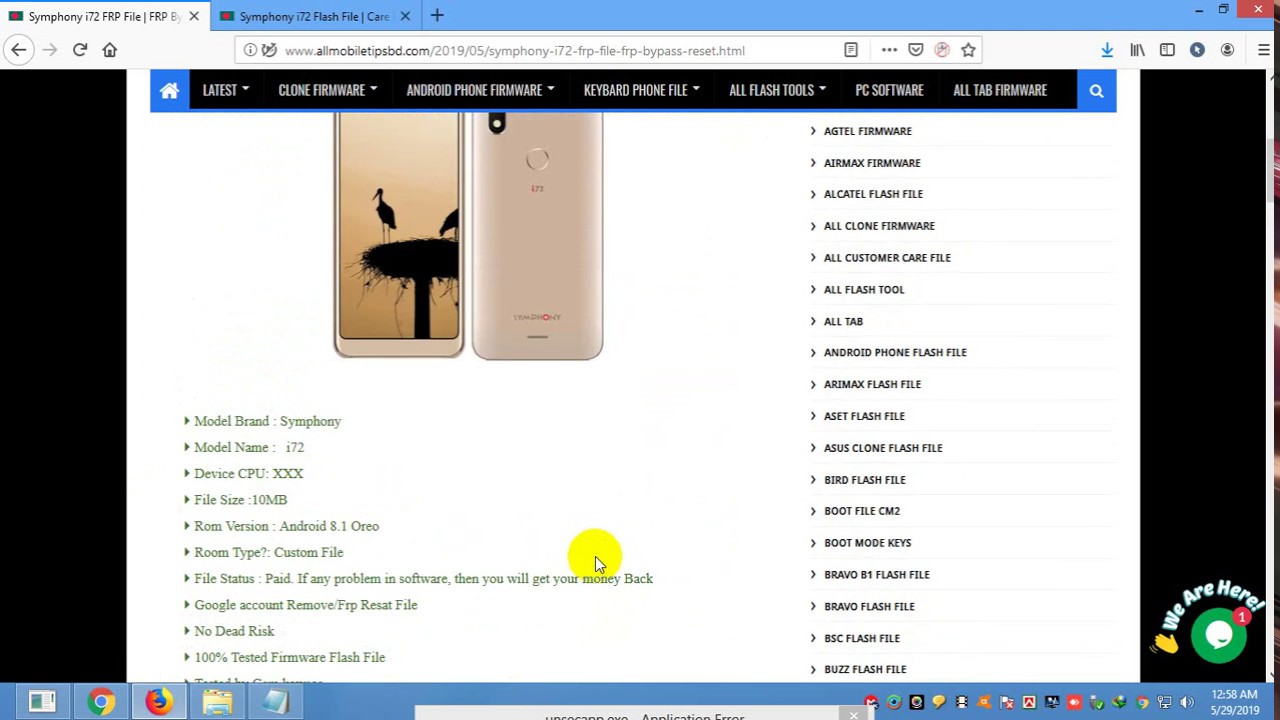Toggle reader view in the address bar
The width and height of the screenshot is (1280, 720).
tap(851, 50)
